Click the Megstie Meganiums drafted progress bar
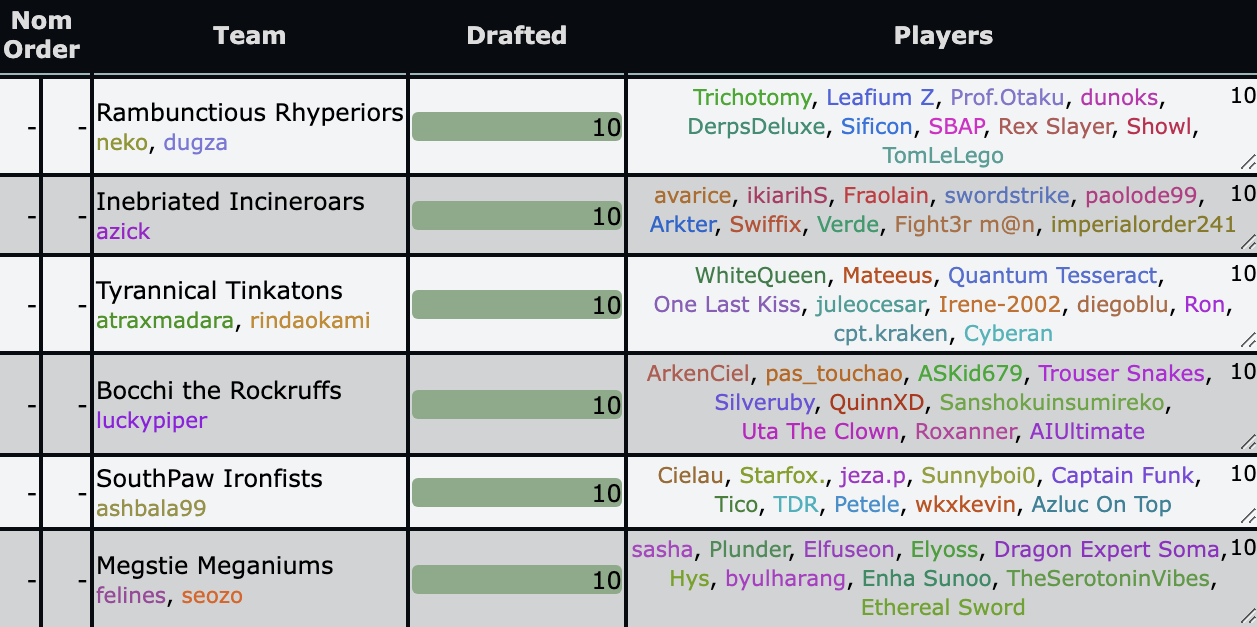The width and height of the screenshot is (1257, 627). (x=517, y=580)
